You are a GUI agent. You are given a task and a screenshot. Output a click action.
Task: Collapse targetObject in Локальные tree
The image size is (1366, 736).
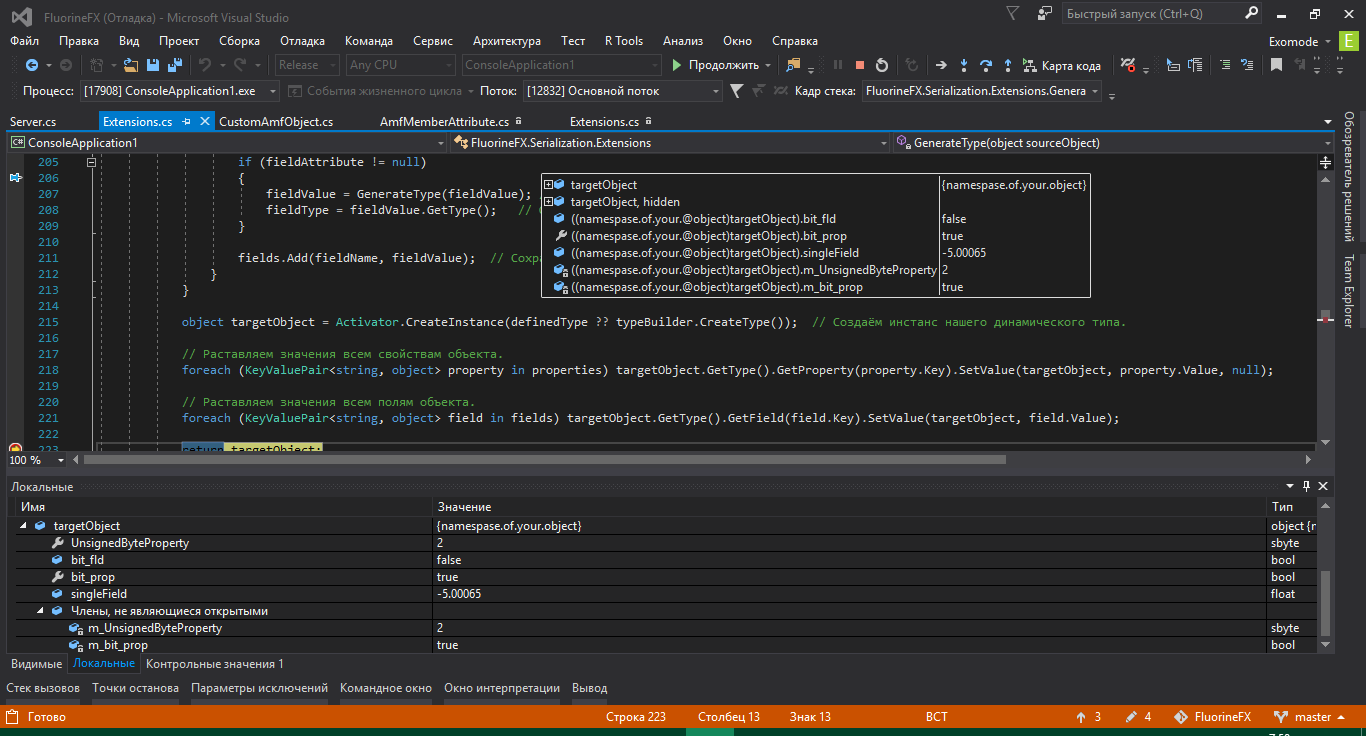pos(24,526)
